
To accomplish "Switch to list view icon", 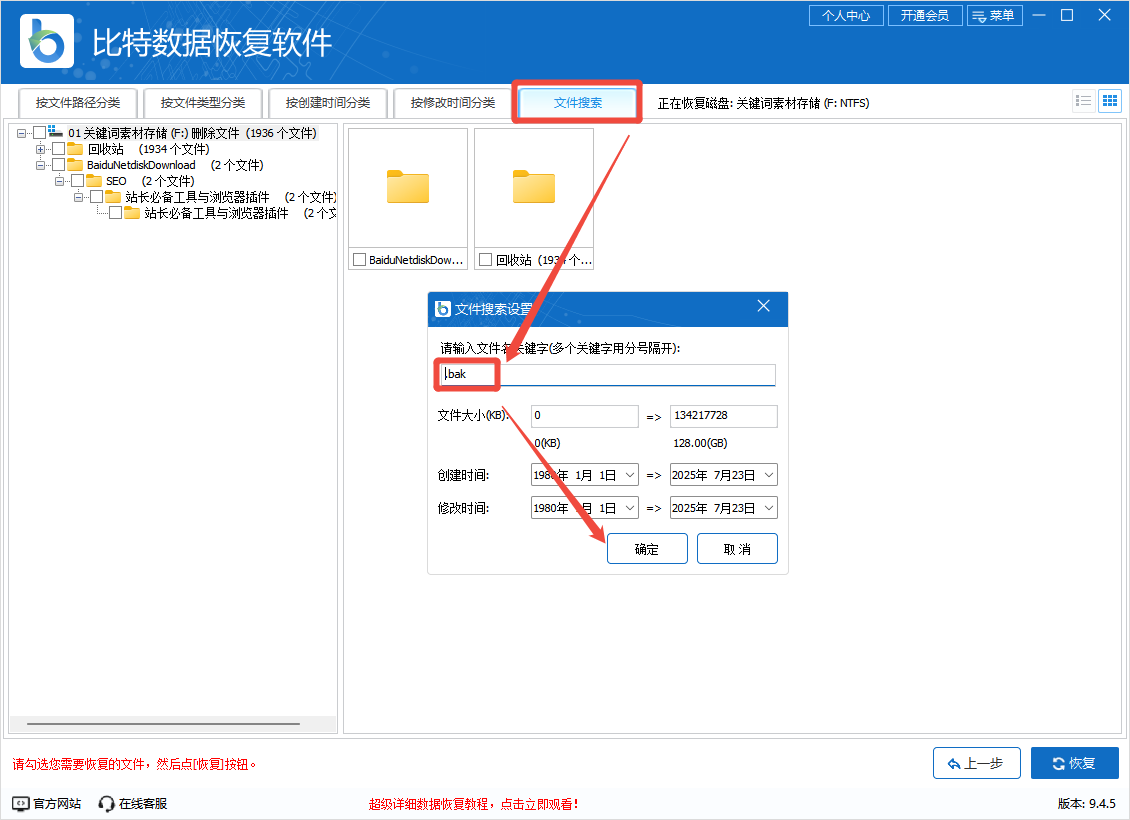I will [1083, 101].
